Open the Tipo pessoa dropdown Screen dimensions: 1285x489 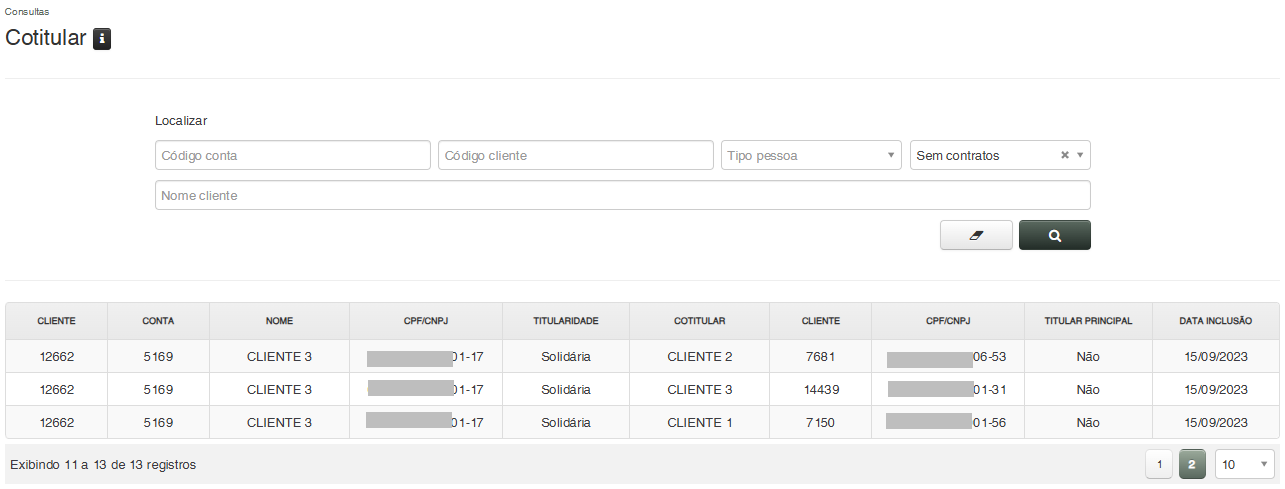[x=811, y=155]
